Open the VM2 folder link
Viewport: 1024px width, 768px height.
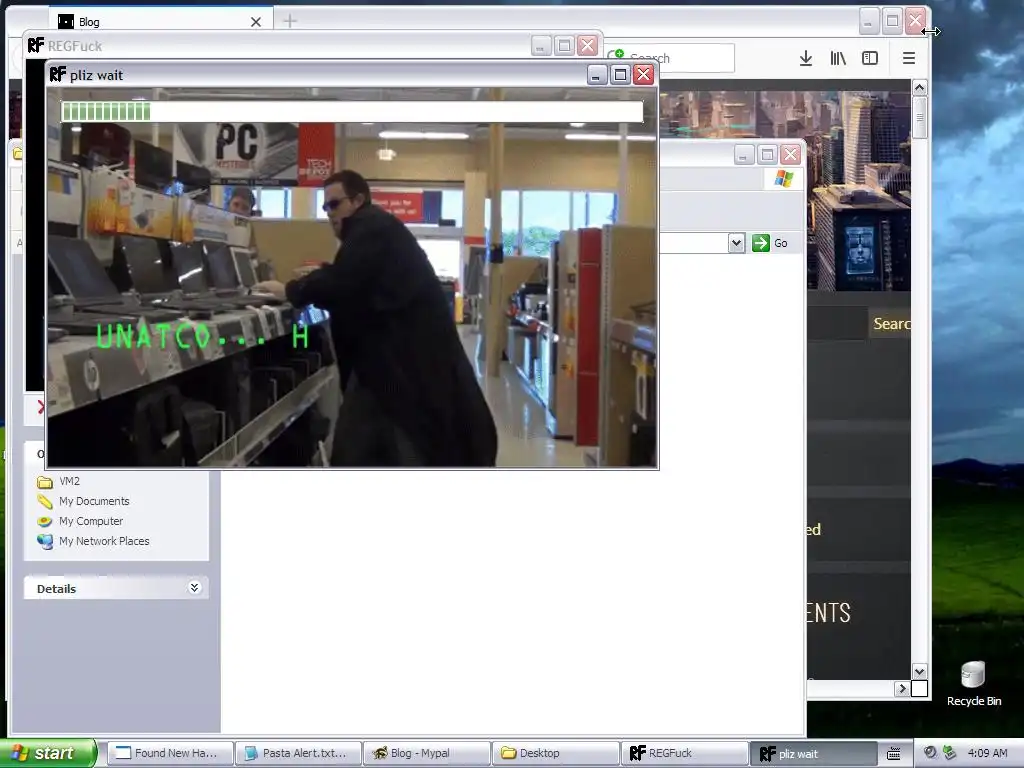tap(69, 481)
